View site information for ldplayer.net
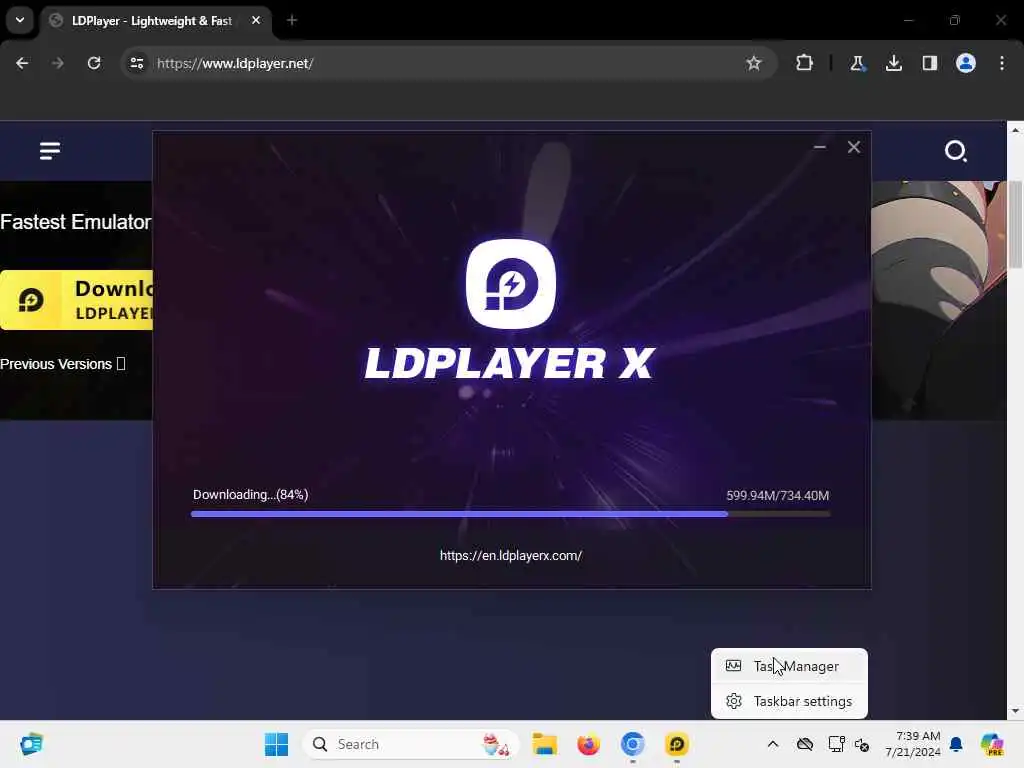Viewport: 1024px width, 768px height. click(x=136, y=63)
